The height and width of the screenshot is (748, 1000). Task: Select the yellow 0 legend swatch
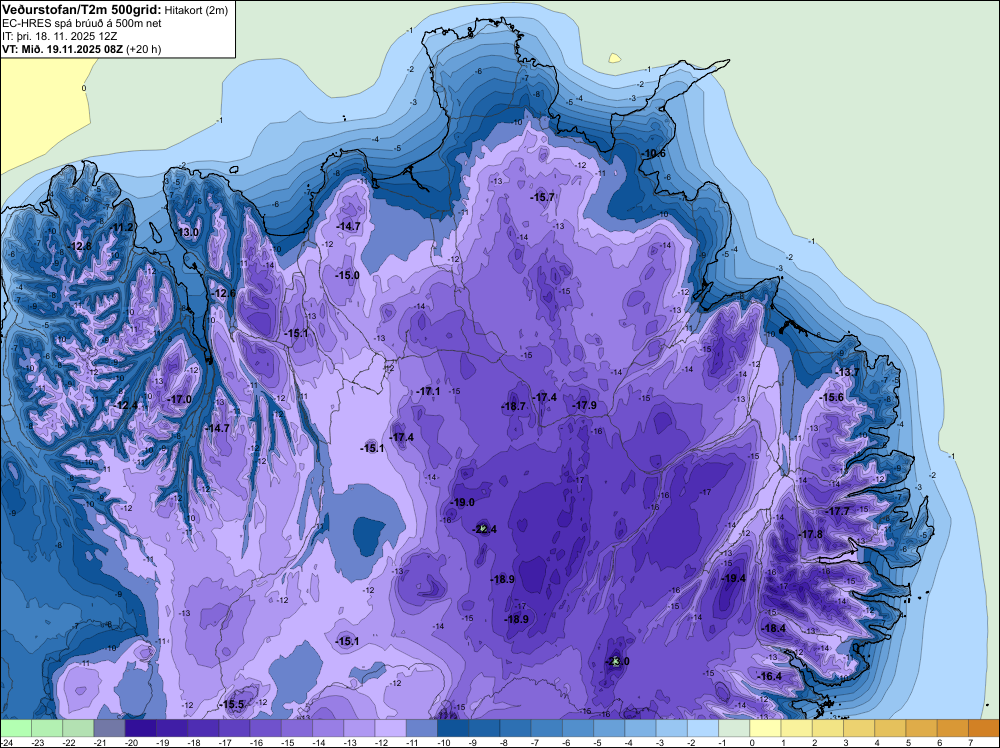(765, 728)
